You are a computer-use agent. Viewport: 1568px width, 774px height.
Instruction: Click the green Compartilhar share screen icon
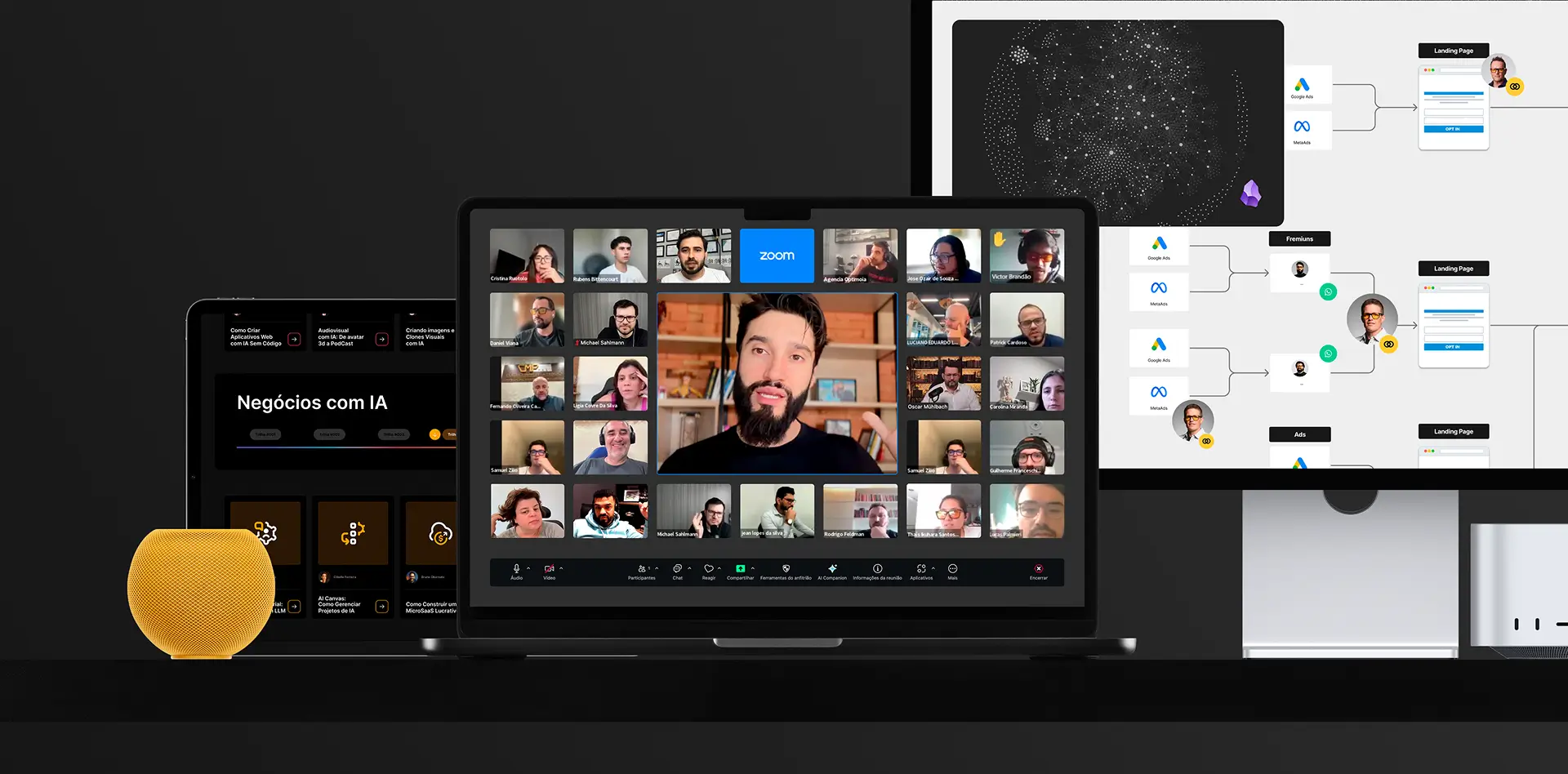tap(740, 569)
